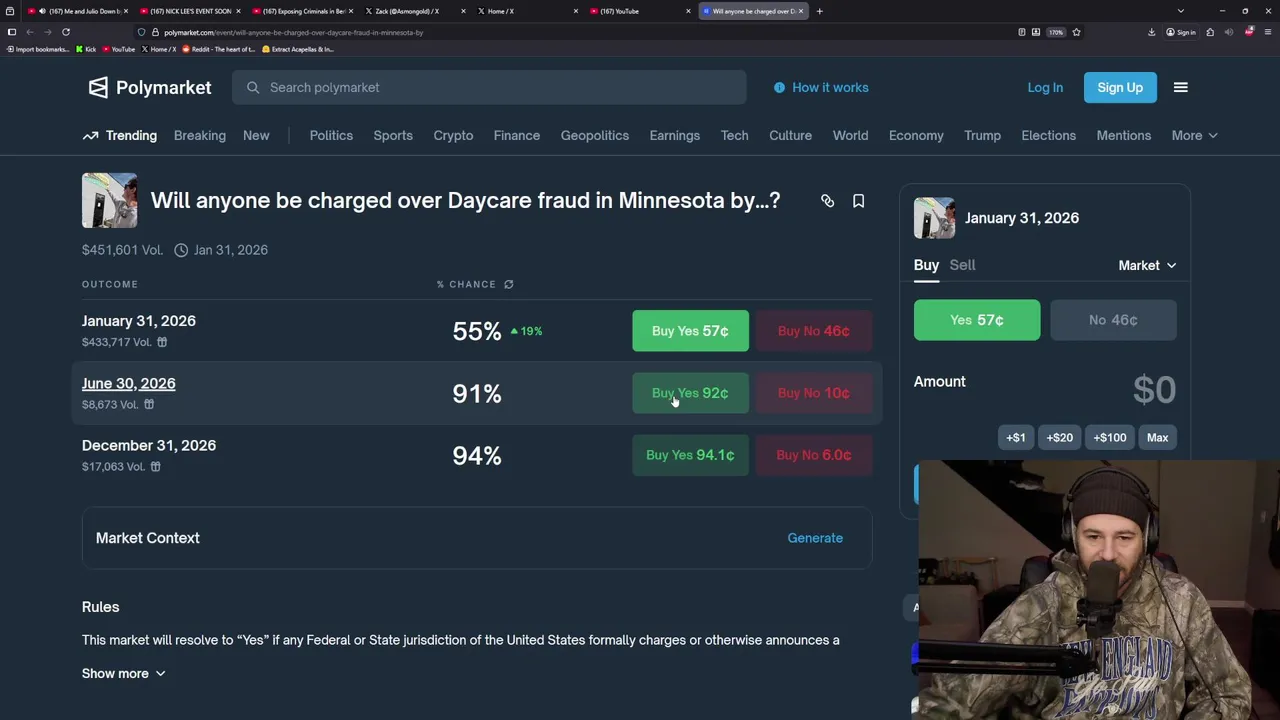Click the Max amount button
Viewport: 1280px width, 720px height.
coord(1157,437)
